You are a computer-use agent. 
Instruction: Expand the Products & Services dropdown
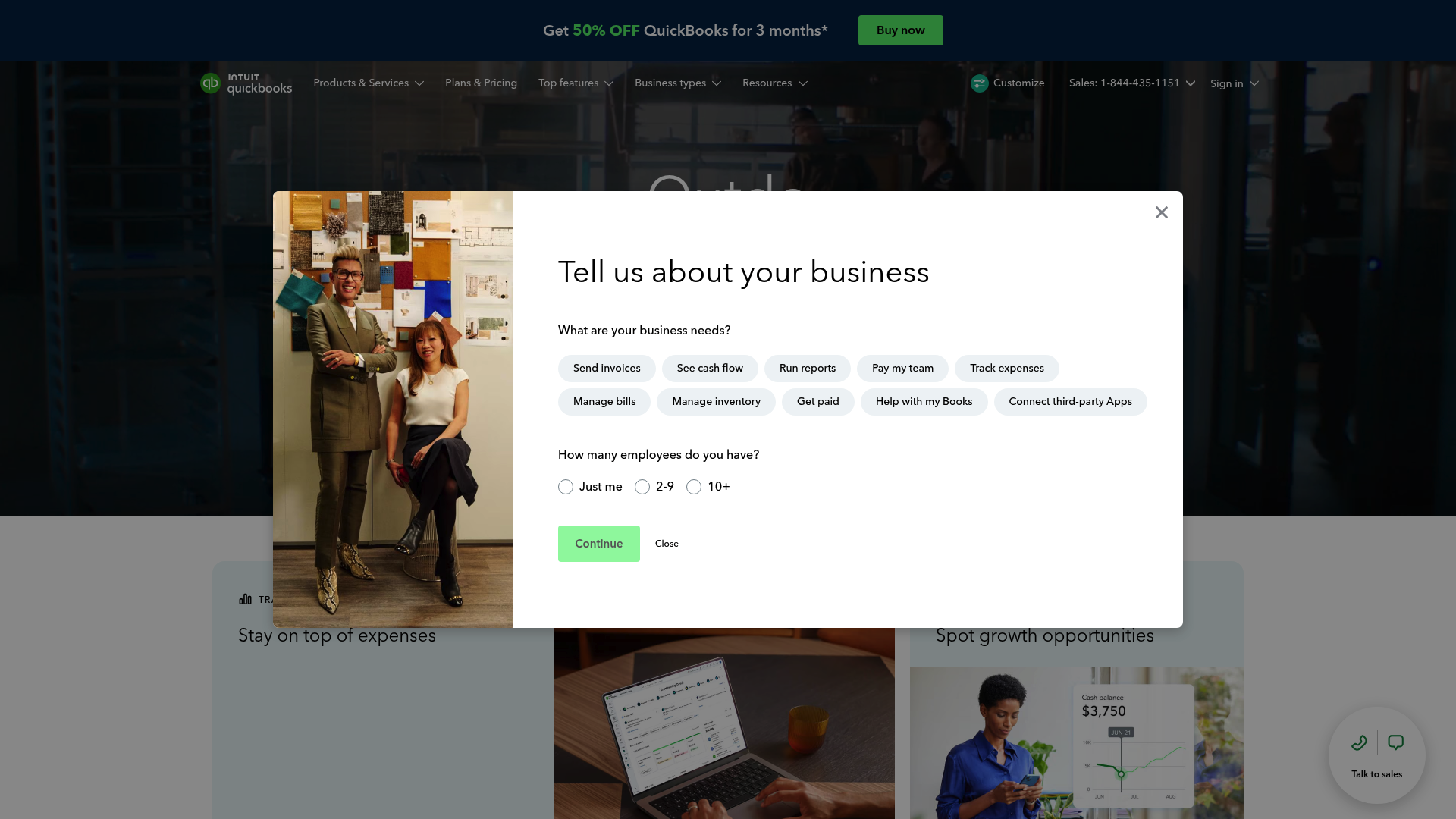369,83
